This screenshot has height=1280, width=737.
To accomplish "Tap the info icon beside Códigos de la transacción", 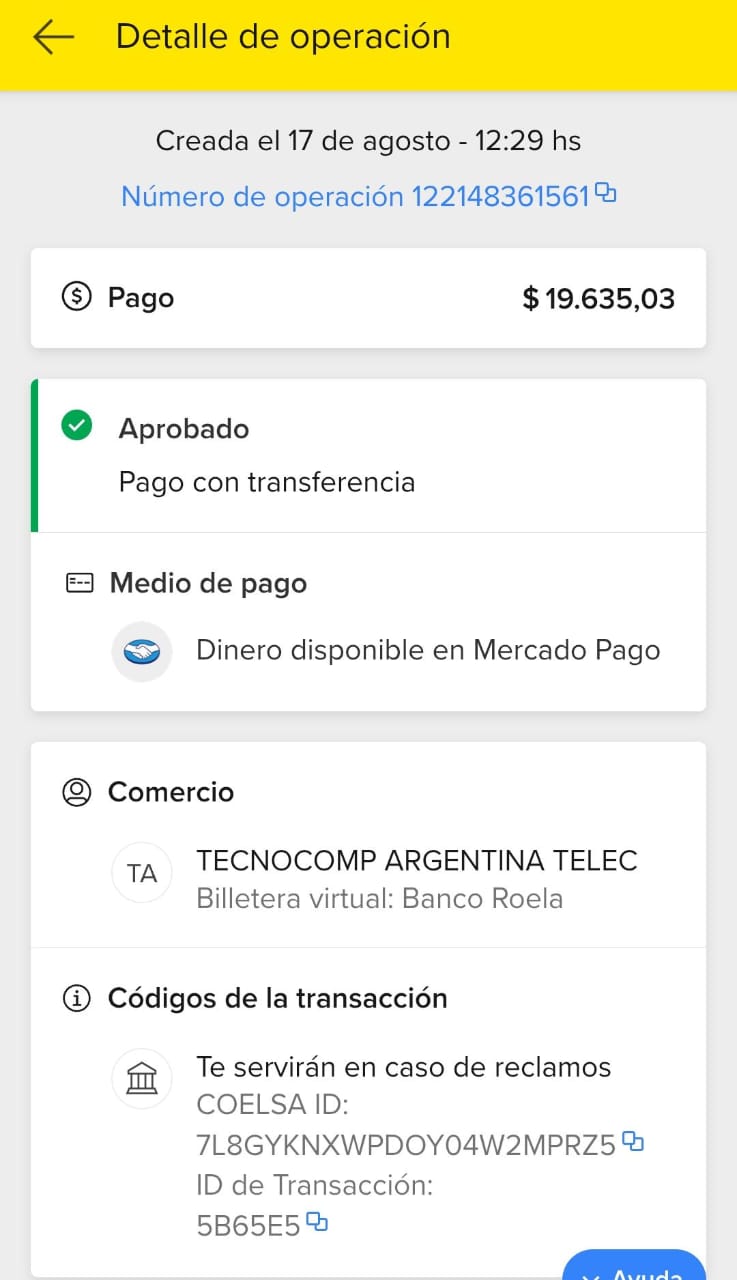I will pos(76,998).
